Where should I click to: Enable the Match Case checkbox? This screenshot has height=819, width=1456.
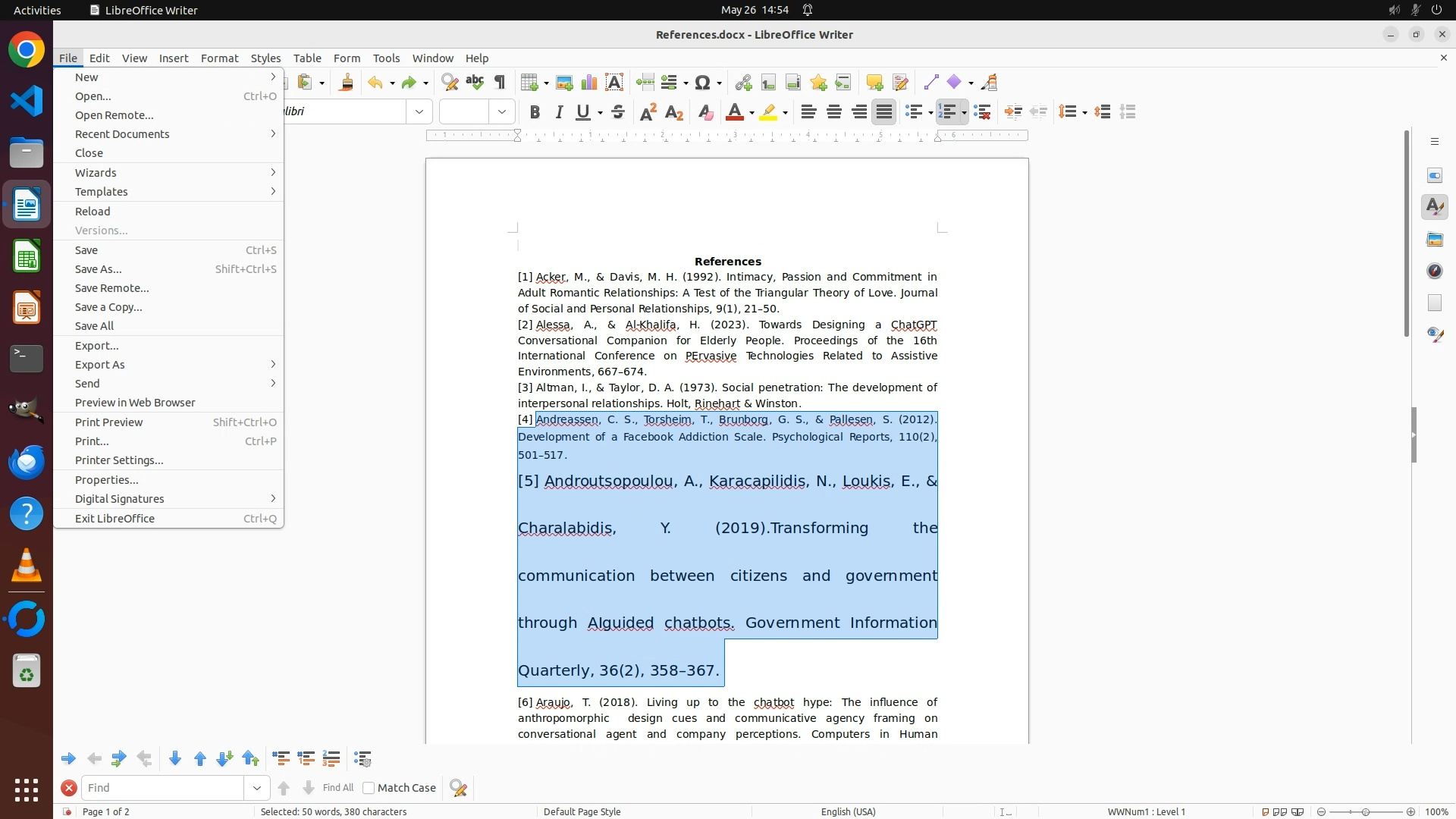[369, 788]
